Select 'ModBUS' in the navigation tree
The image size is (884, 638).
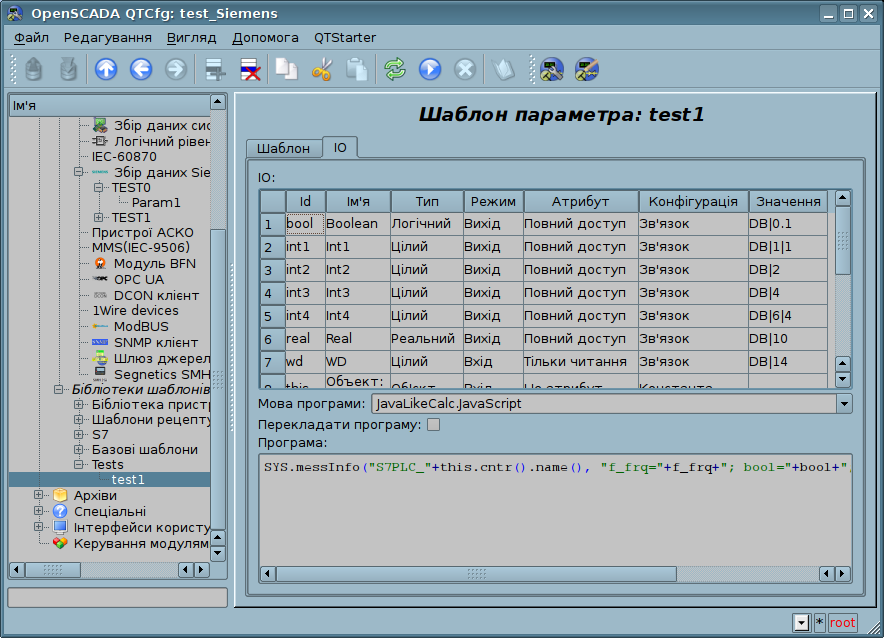click(140, 327)
